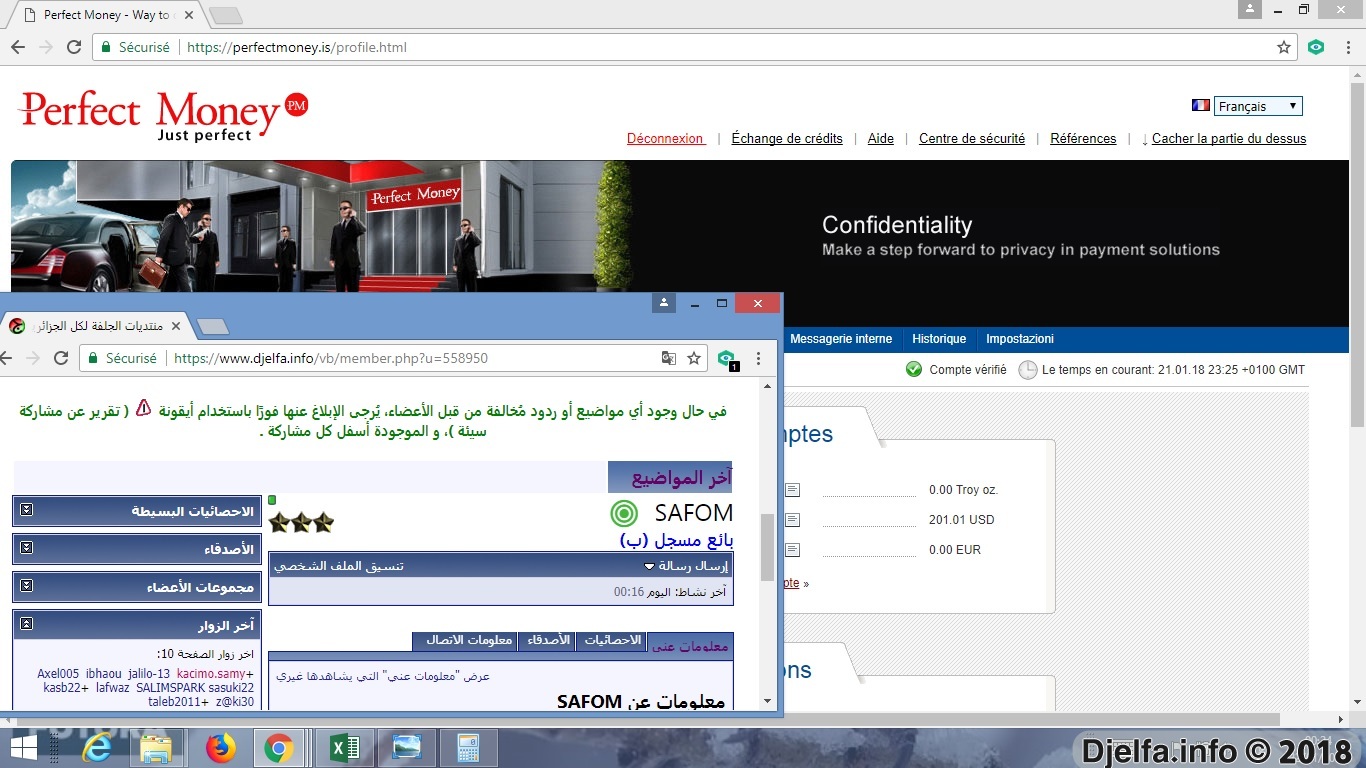This screenshot has height=768, width=1366.
Task: Switch to الأصدقاء profile tab
Action: click(547, 640)
